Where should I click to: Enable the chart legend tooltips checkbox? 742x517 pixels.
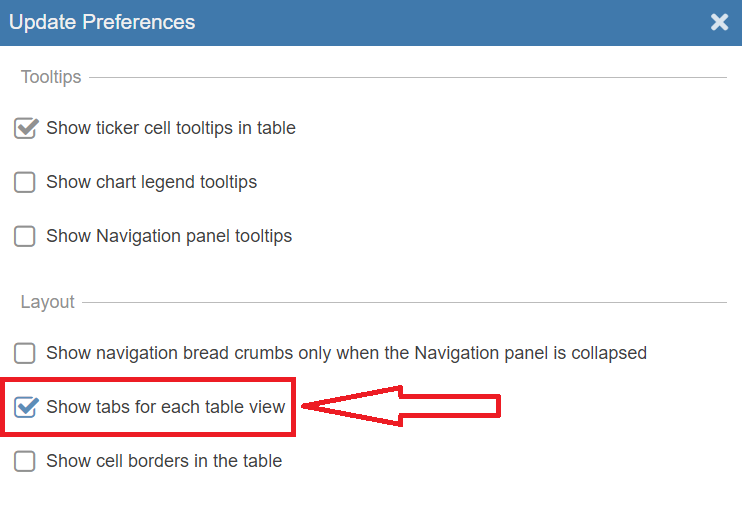pos(25,182)
